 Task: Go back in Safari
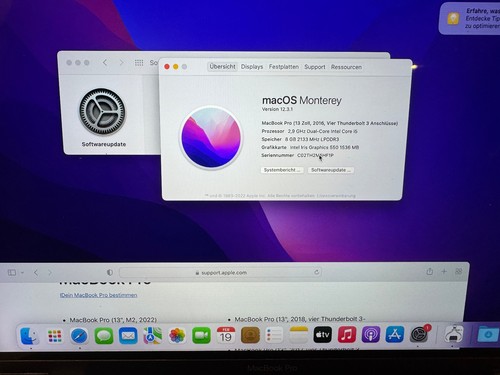click(36, 273)
